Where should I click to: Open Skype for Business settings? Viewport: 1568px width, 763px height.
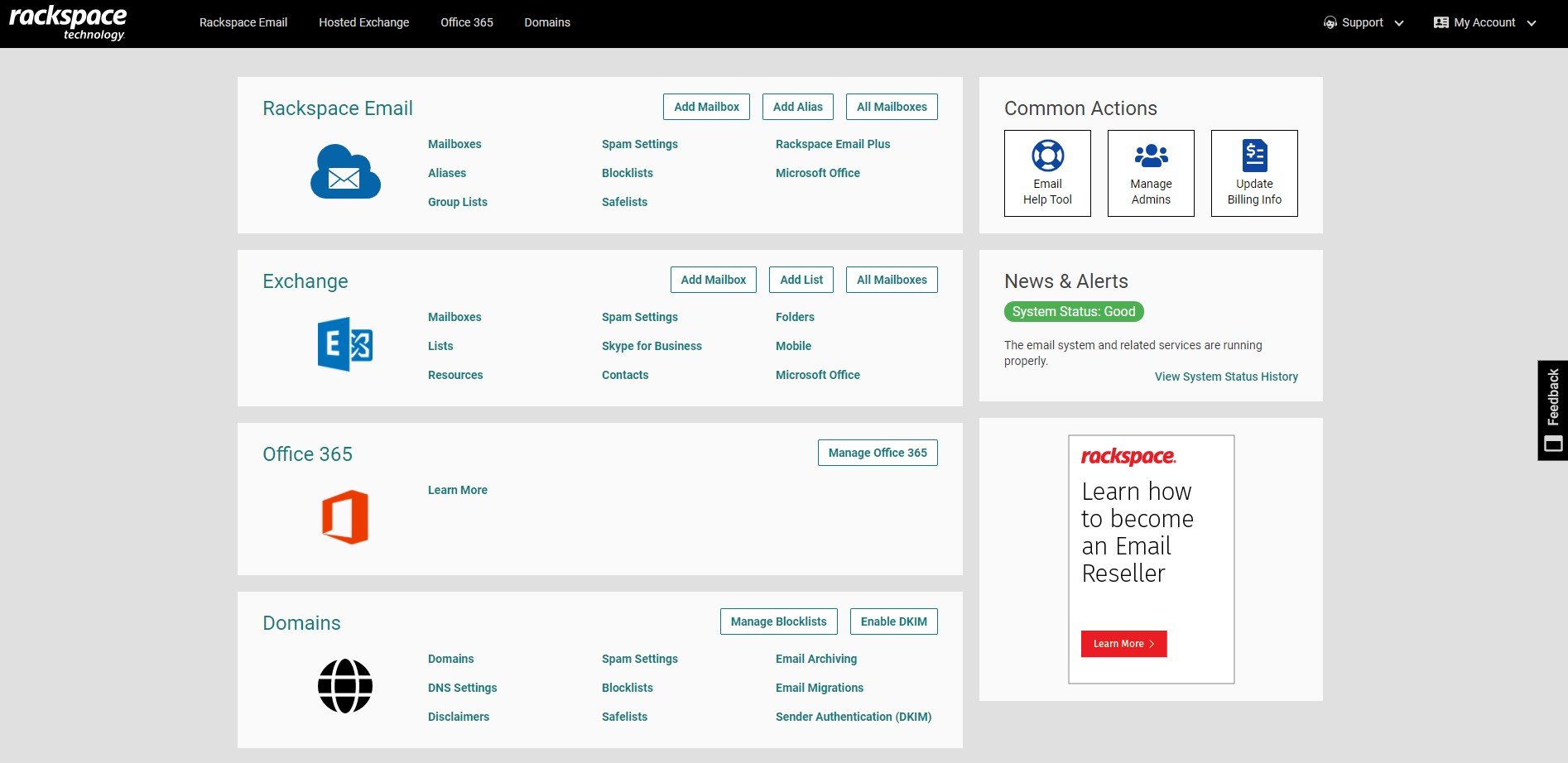(x=652, y=346)
